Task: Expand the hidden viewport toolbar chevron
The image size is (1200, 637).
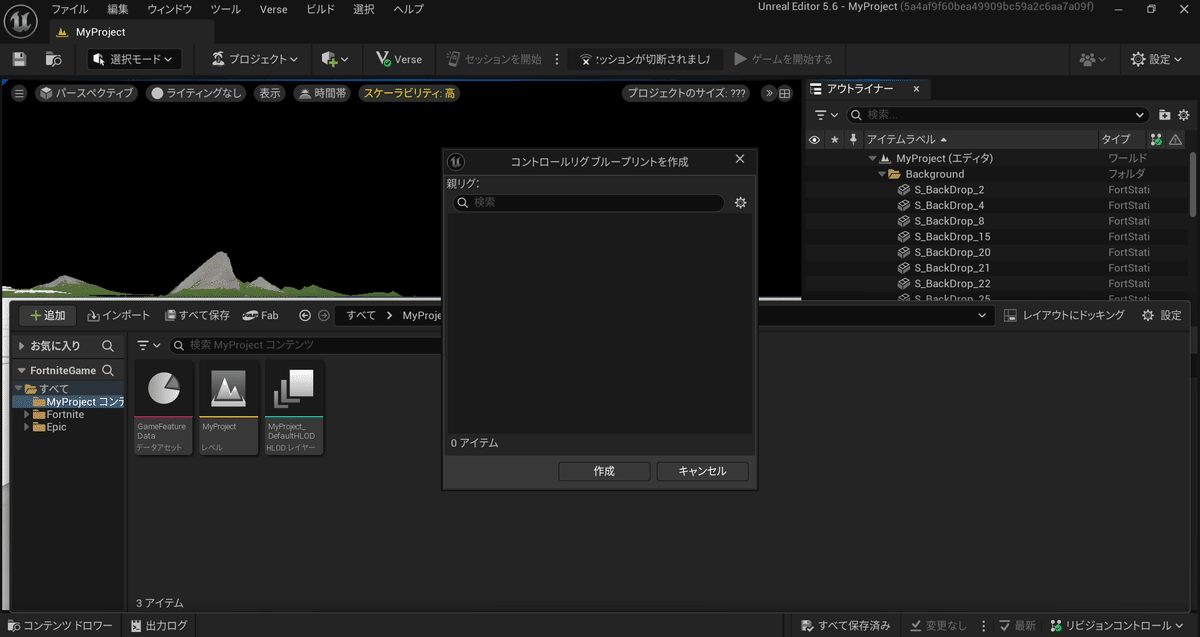Action: [768, 93]
